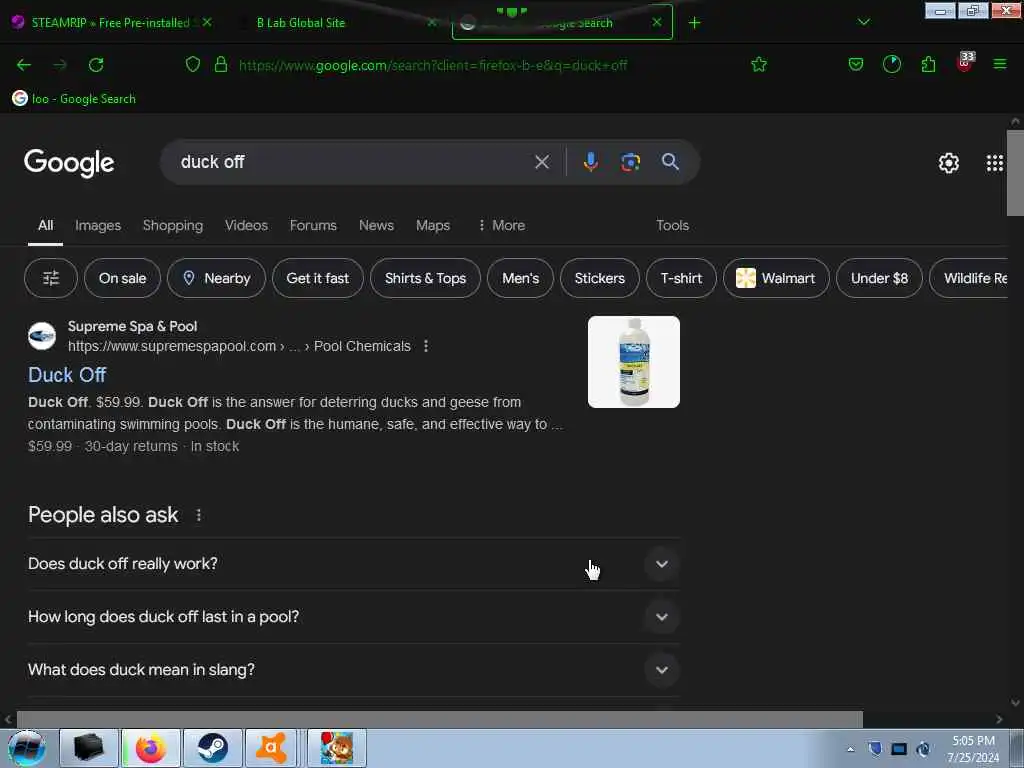
Task: Open the list all tabs chevron
Action: [x=864, y=23]
